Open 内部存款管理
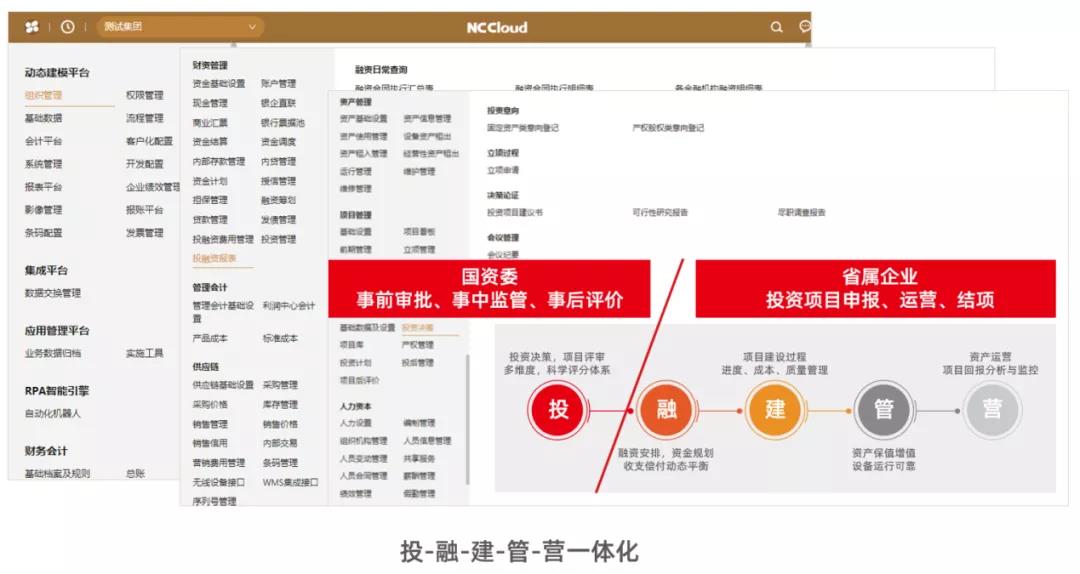Viewport: 1080px width, 574px height. click(x=219, y=161)
